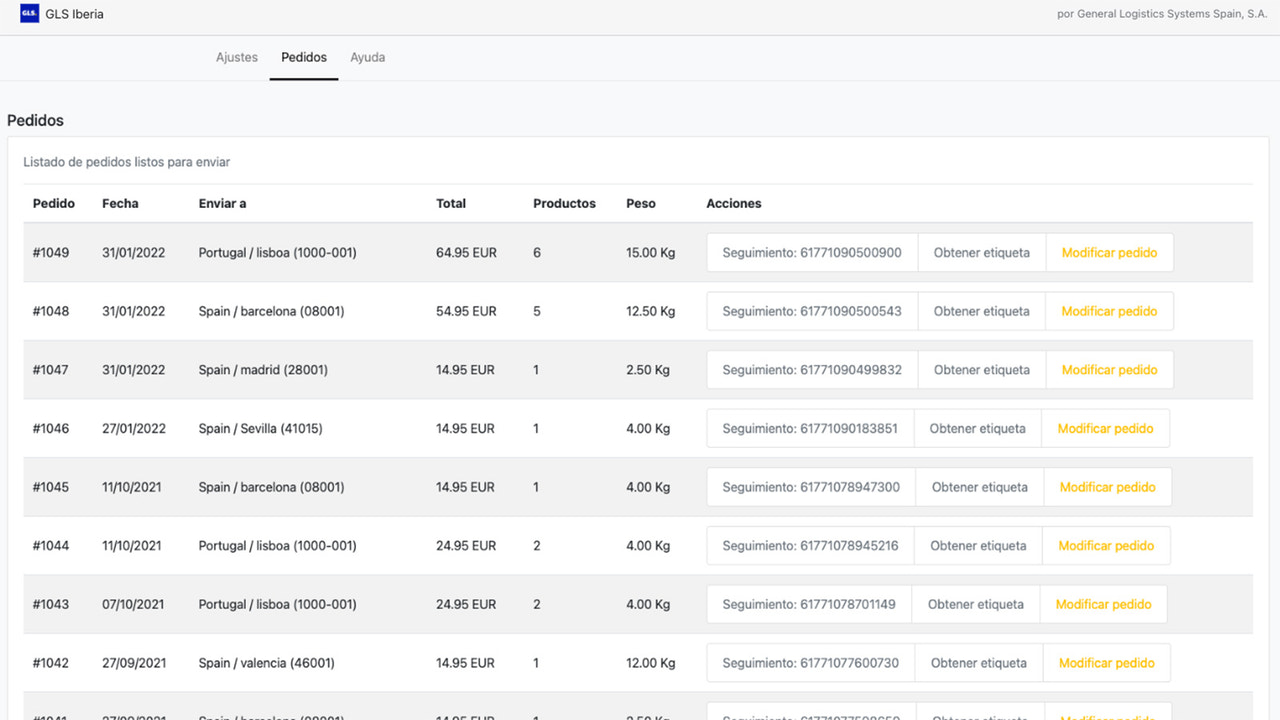Select the Pedidos tab
Viewport: 1280px width, 720px height.
click(x=303, y=57)
